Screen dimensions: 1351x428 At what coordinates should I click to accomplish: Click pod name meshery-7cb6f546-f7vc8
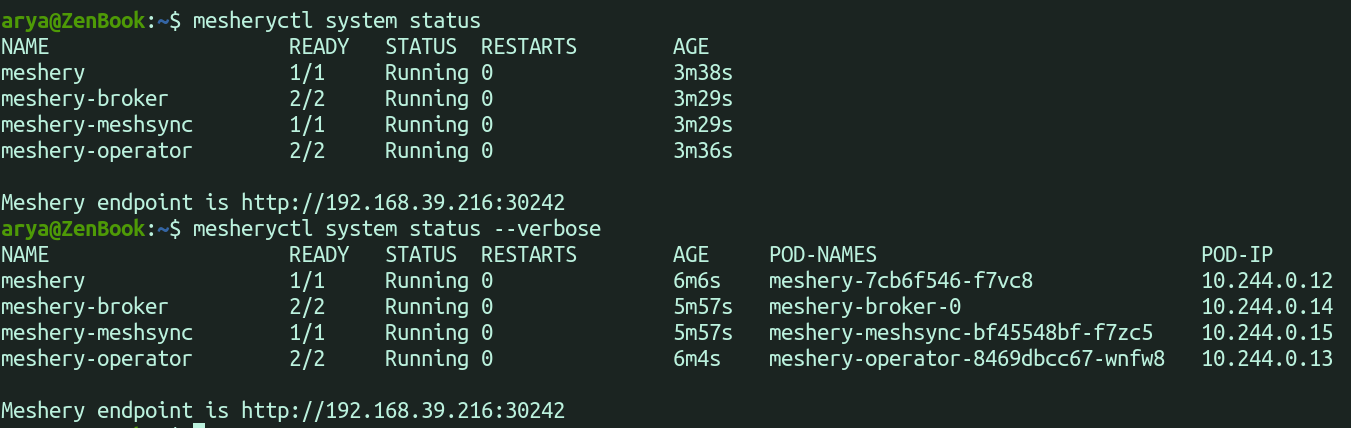tap(900, 281)
